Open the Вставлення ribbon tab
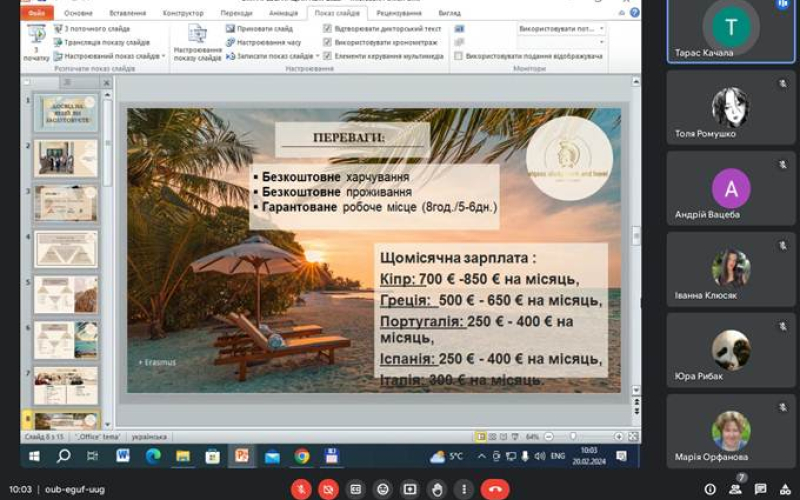 tap(128, 13)
